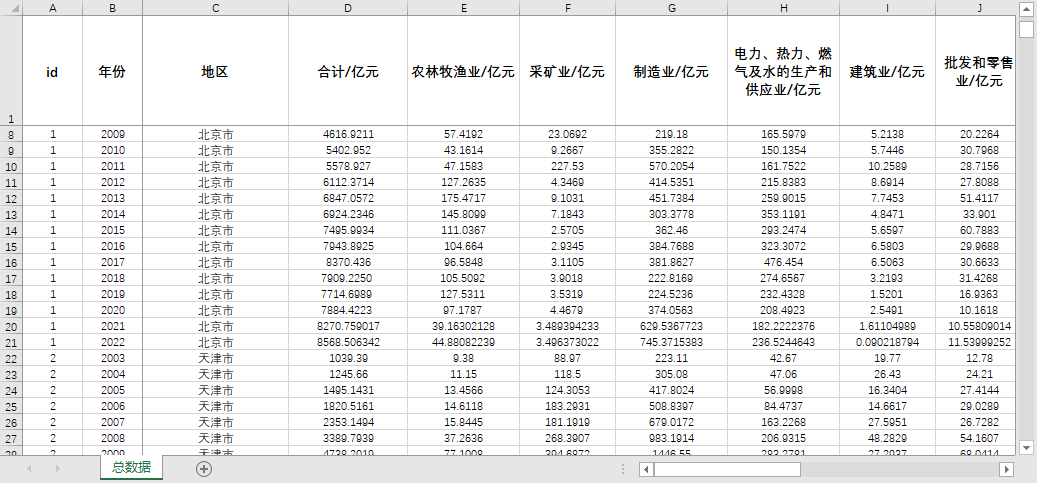This screenshot has height=483, width=1037.
Task: Select cell with value 3.496373022
Action: tap(567, 342)
